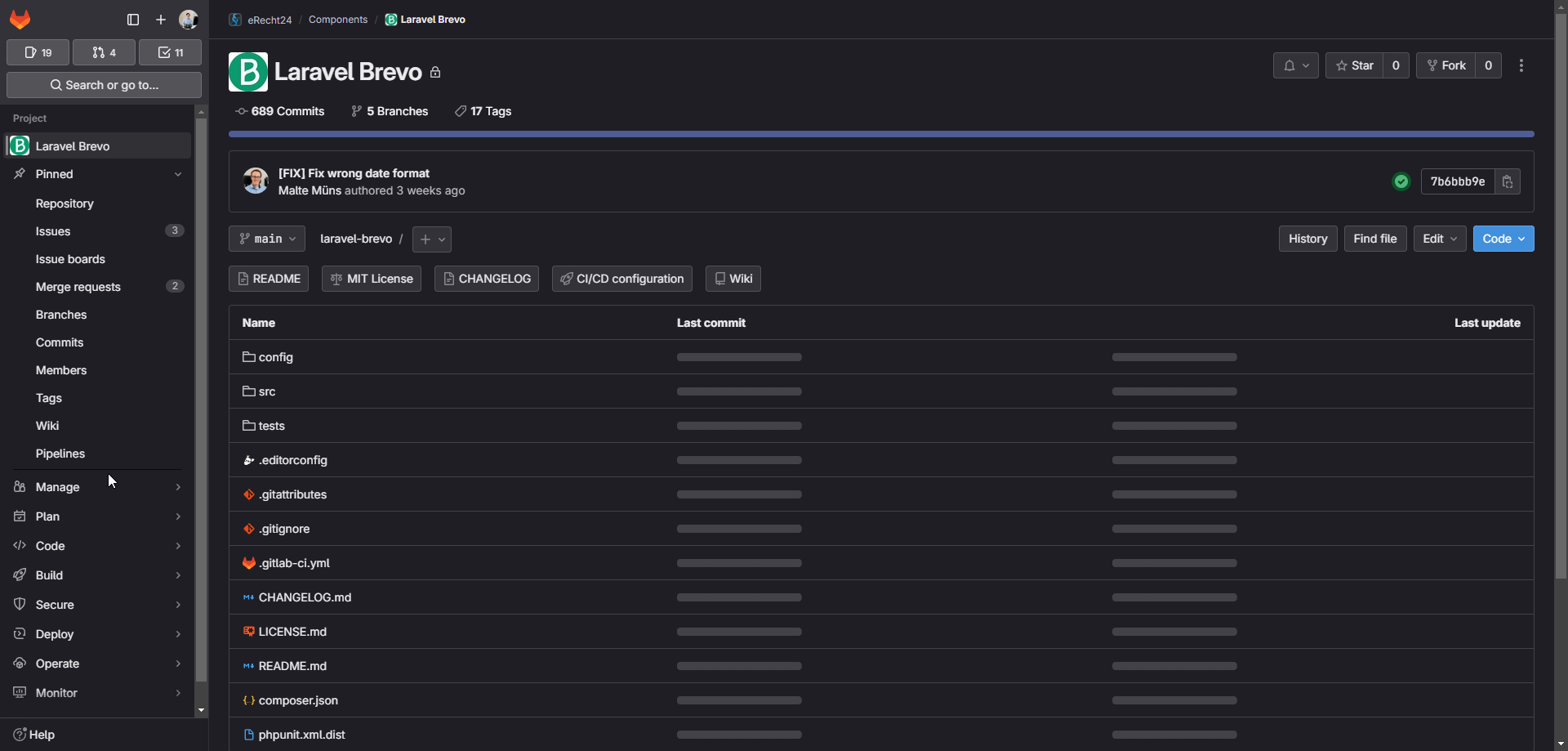Open assigned issues counter showing 19
1568x751 pixels.
coord(38,52)
